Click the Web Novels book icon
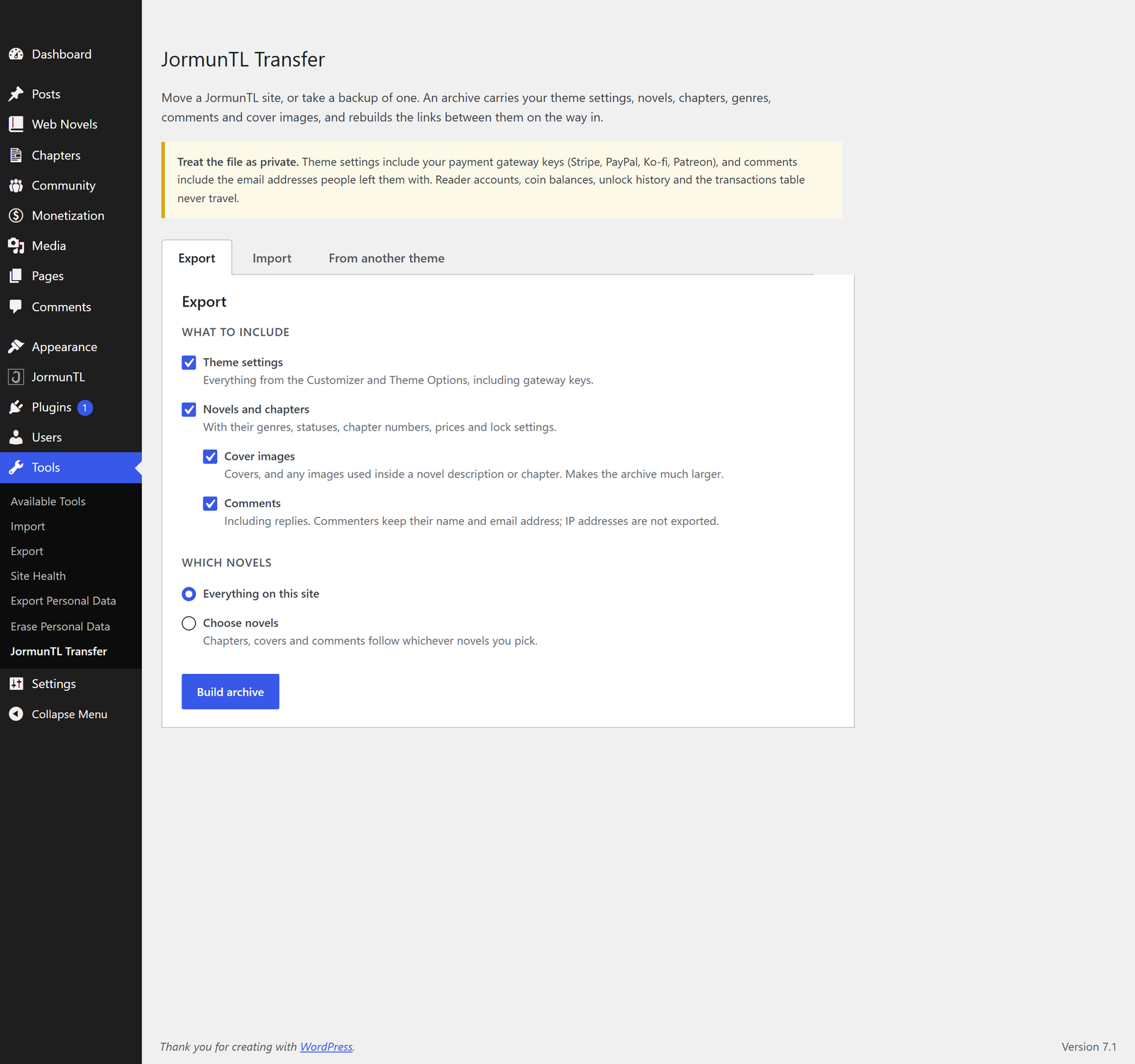Image resolution: width=1135 pixels, height=1064 pixels. pos(16,124)
